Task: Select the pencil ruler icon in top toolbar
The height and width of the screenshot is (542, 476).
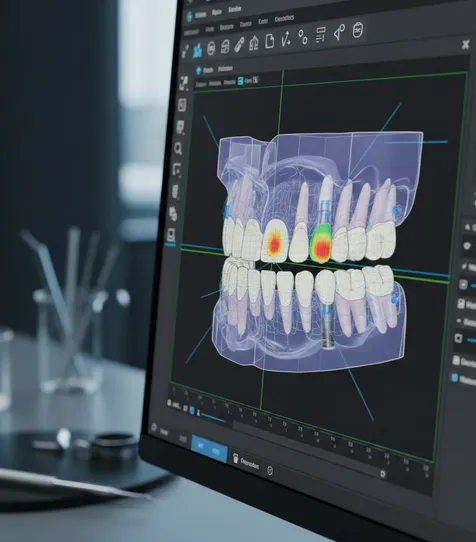Action: (x=239, y=45)
